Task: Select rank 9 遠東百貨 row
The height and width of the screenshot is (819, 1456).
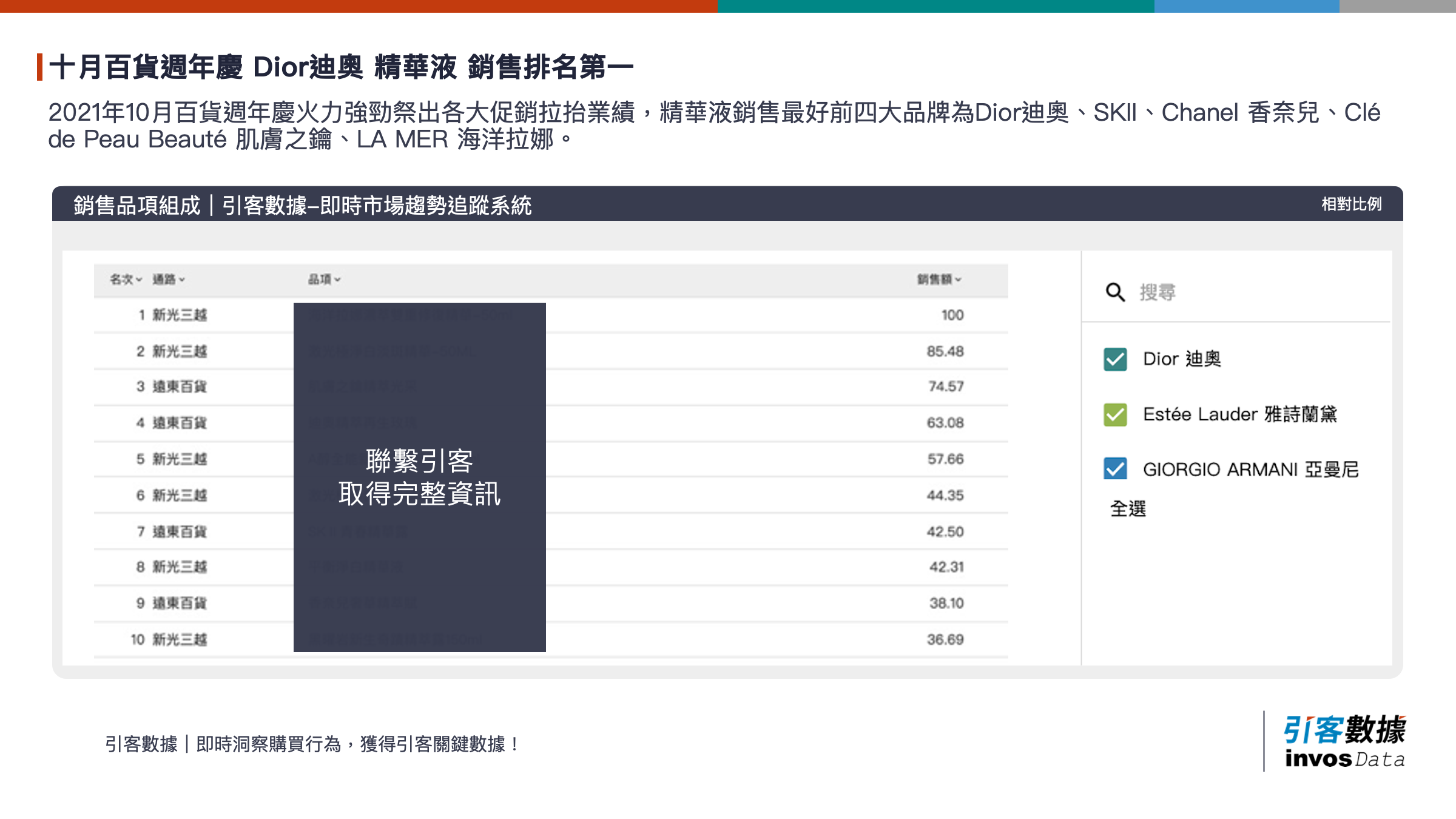Action: tap(551, 603)
